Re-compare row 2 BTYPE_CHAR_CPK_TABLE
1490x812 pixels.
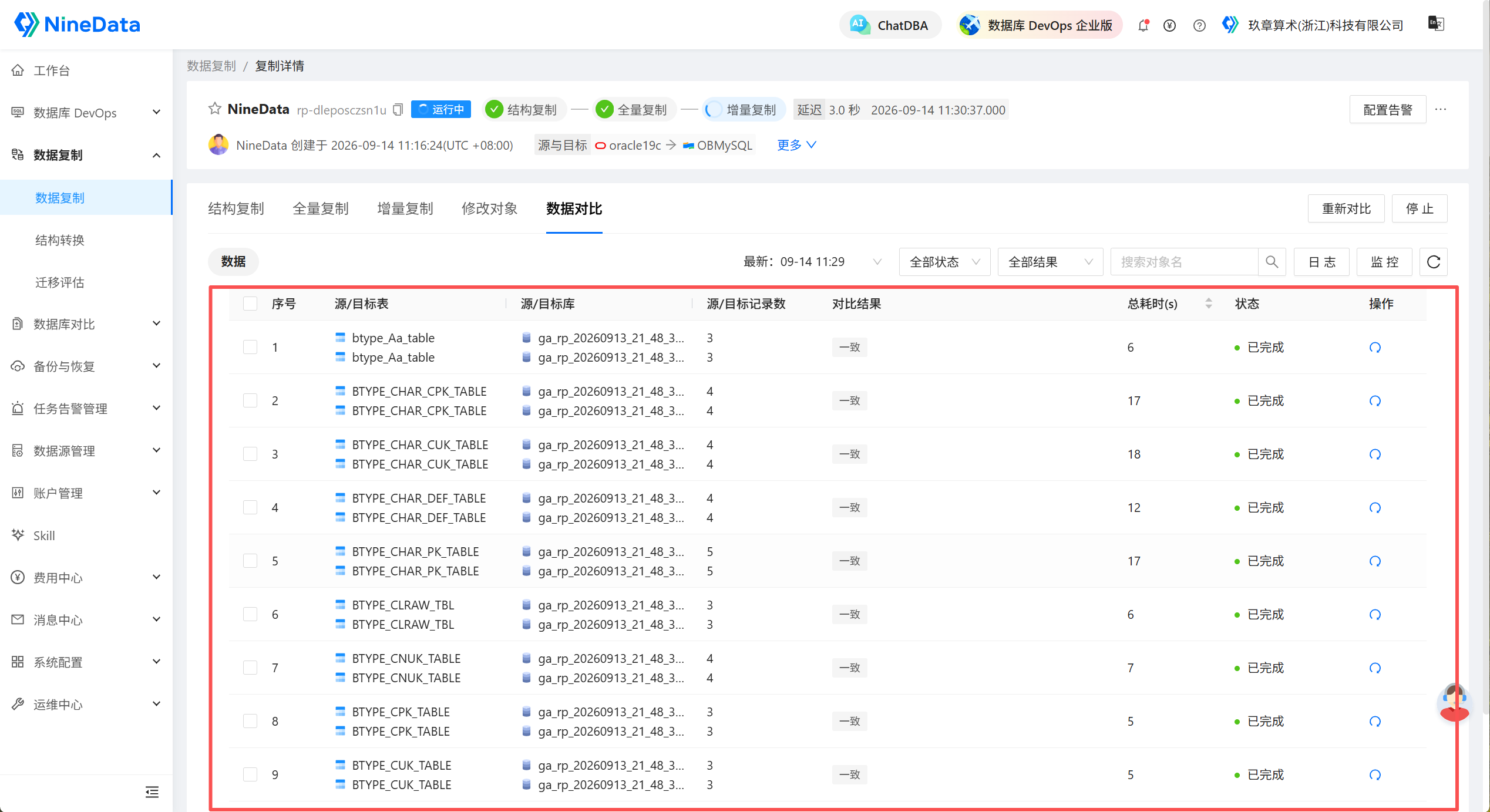(1375, 401)
